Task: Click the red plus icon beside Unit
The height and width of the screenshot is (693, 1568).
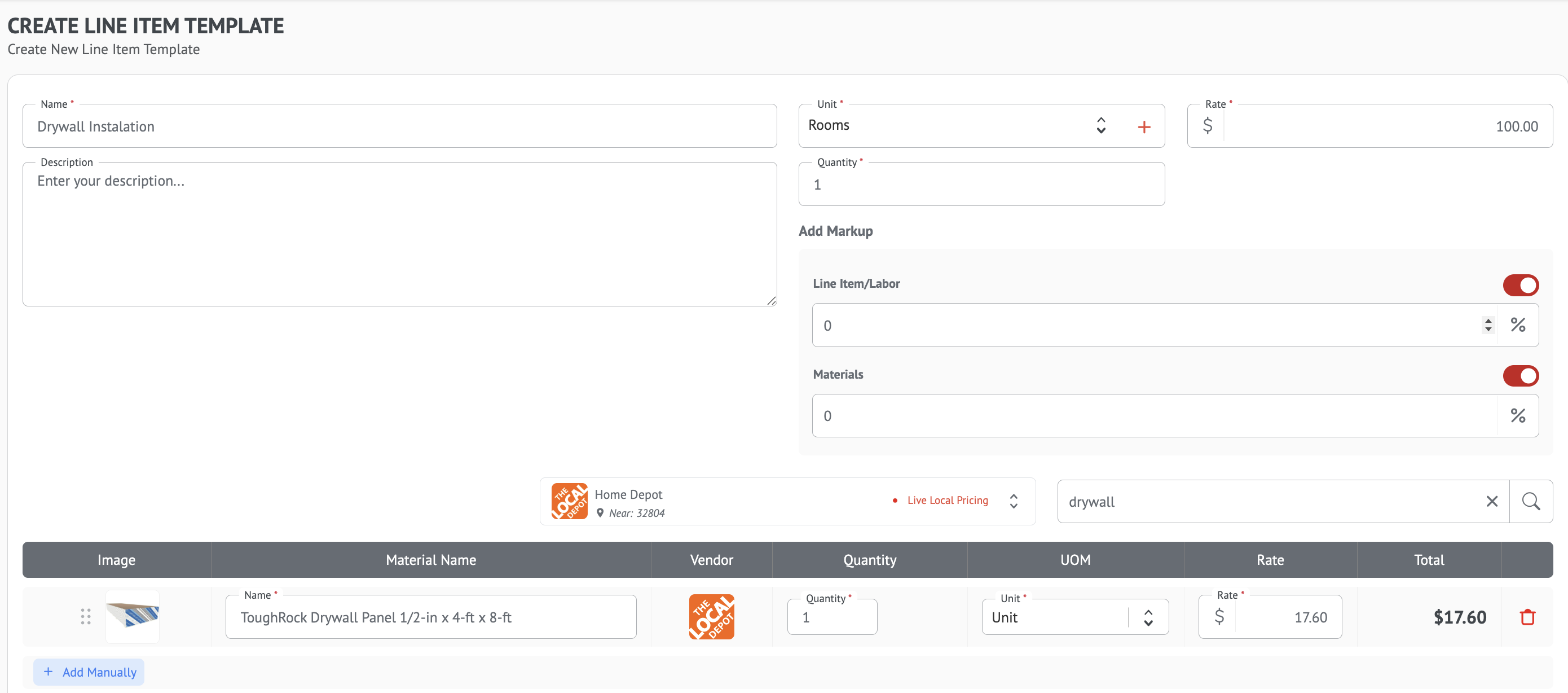Action: click(1144, 126)
